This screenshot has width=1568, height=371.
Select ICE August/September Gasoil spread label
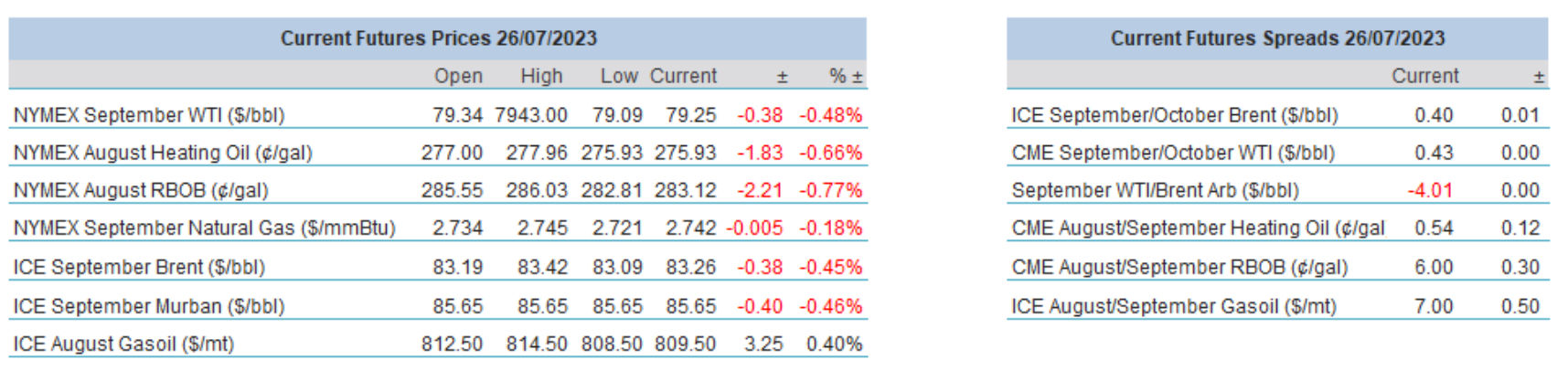pos(1174,306)
